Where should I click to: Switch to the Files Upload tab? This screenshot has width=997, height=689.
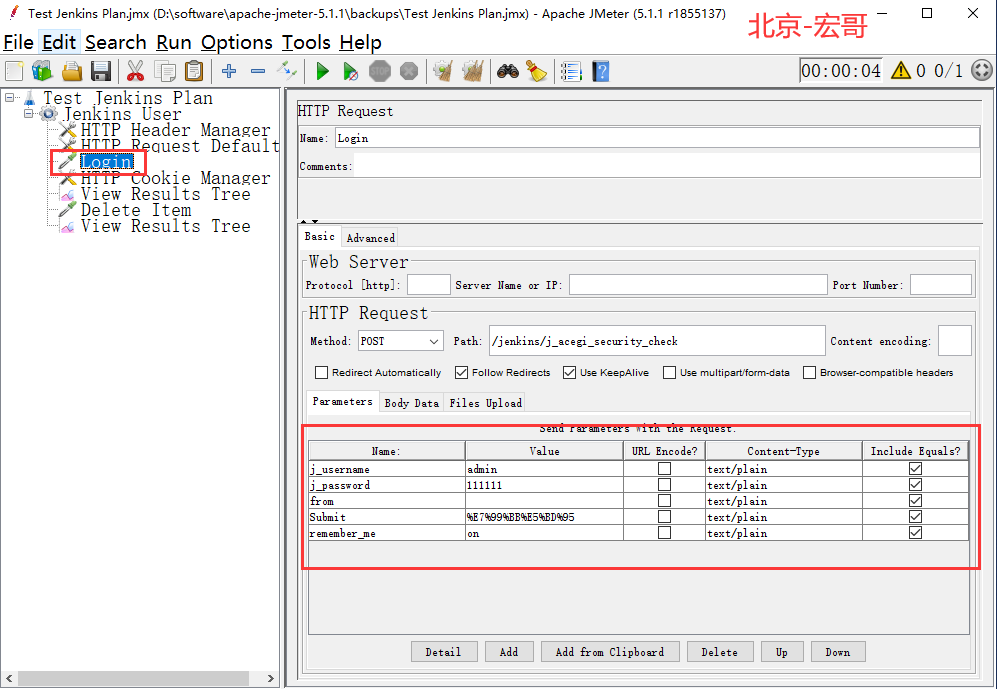[x=486, y=403]
